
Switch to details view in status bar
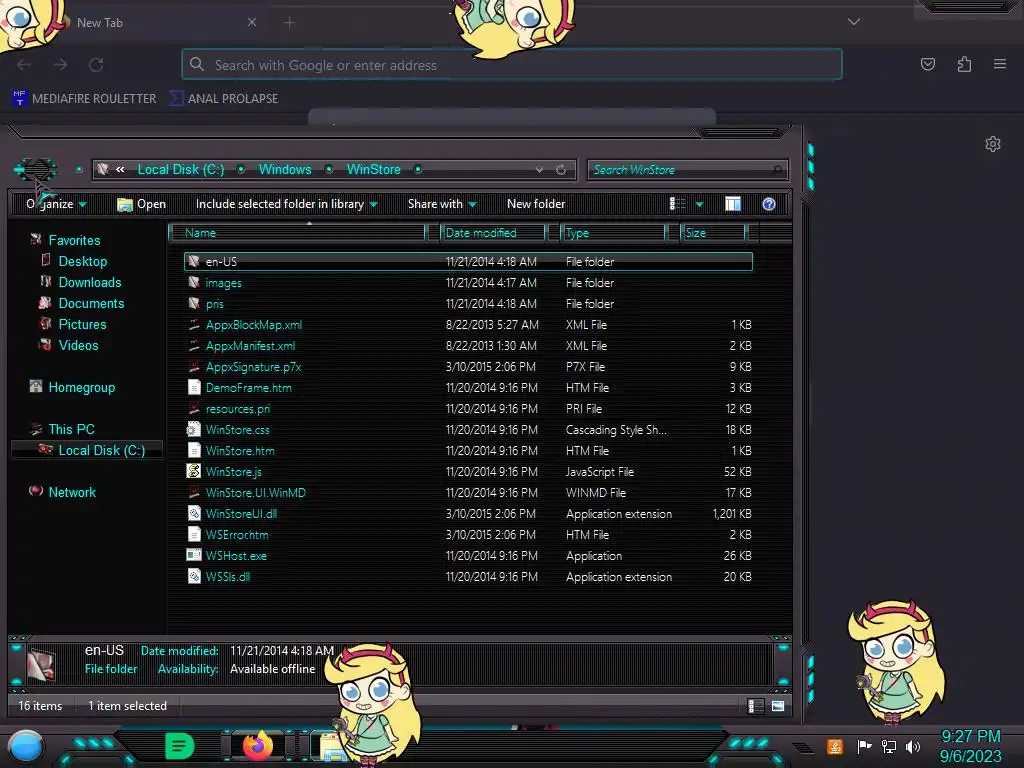click(x=756, y=706)
